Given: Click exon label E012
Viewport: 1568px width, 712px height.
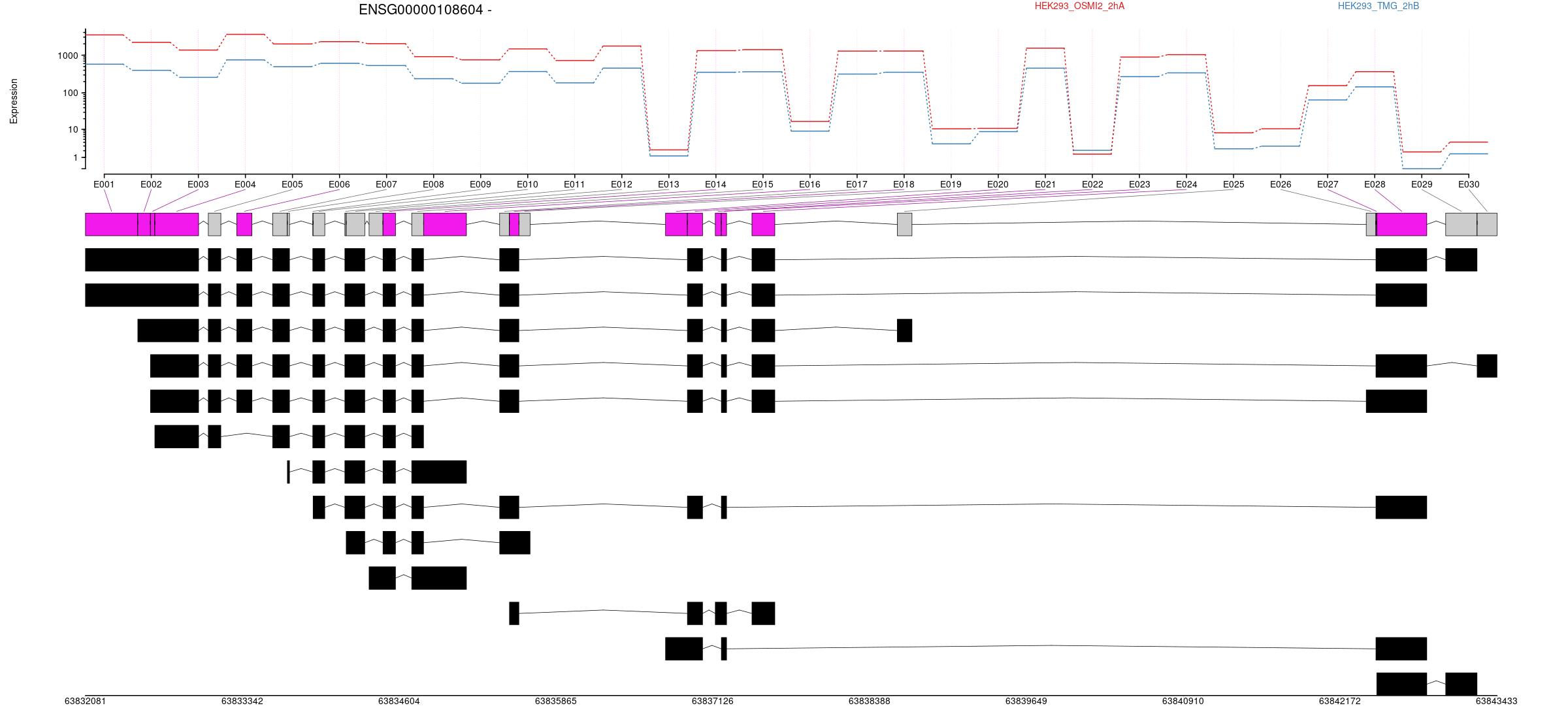Looking at the screenshot, I should coord(621,184).
